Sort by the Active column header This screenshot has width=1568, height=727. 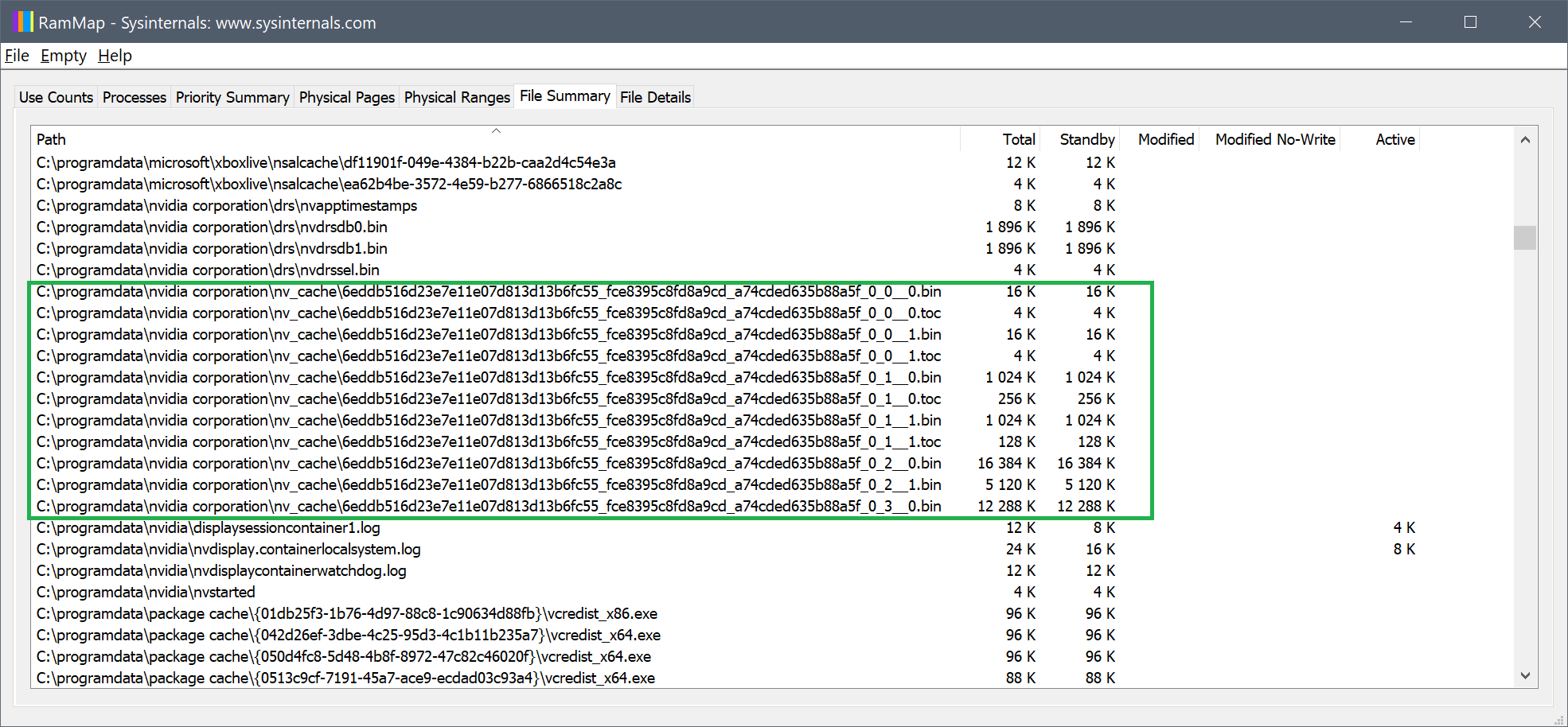[x=1380, y=139]
